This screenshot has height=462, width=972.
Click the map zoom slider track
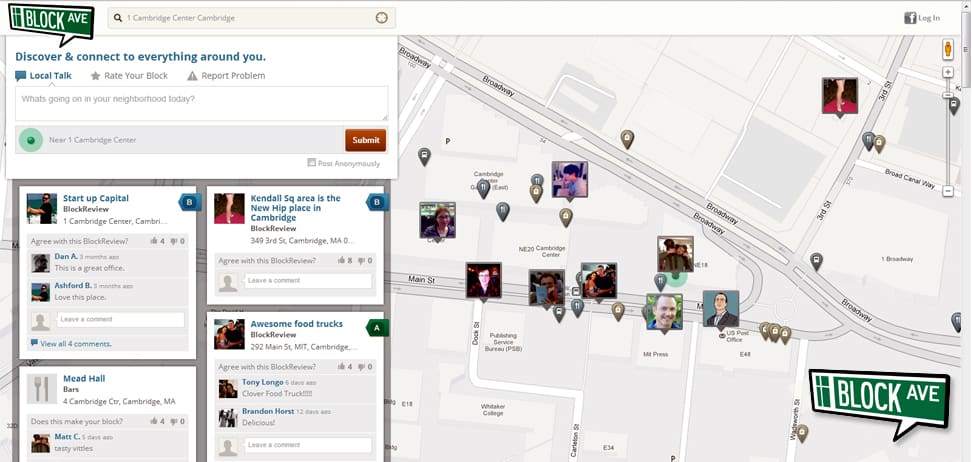[948, 140]
